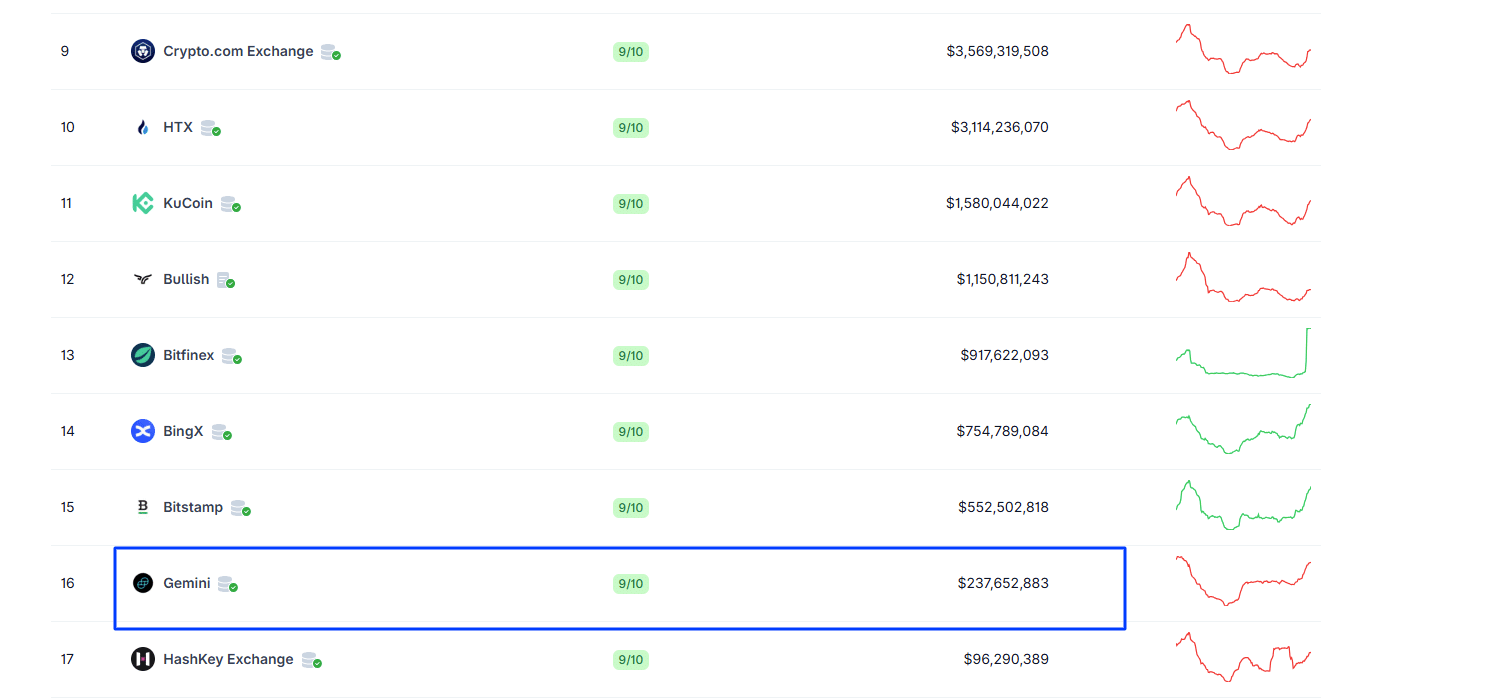Click the 9/10 trust score for KuCoin

[x=631, y=203]
